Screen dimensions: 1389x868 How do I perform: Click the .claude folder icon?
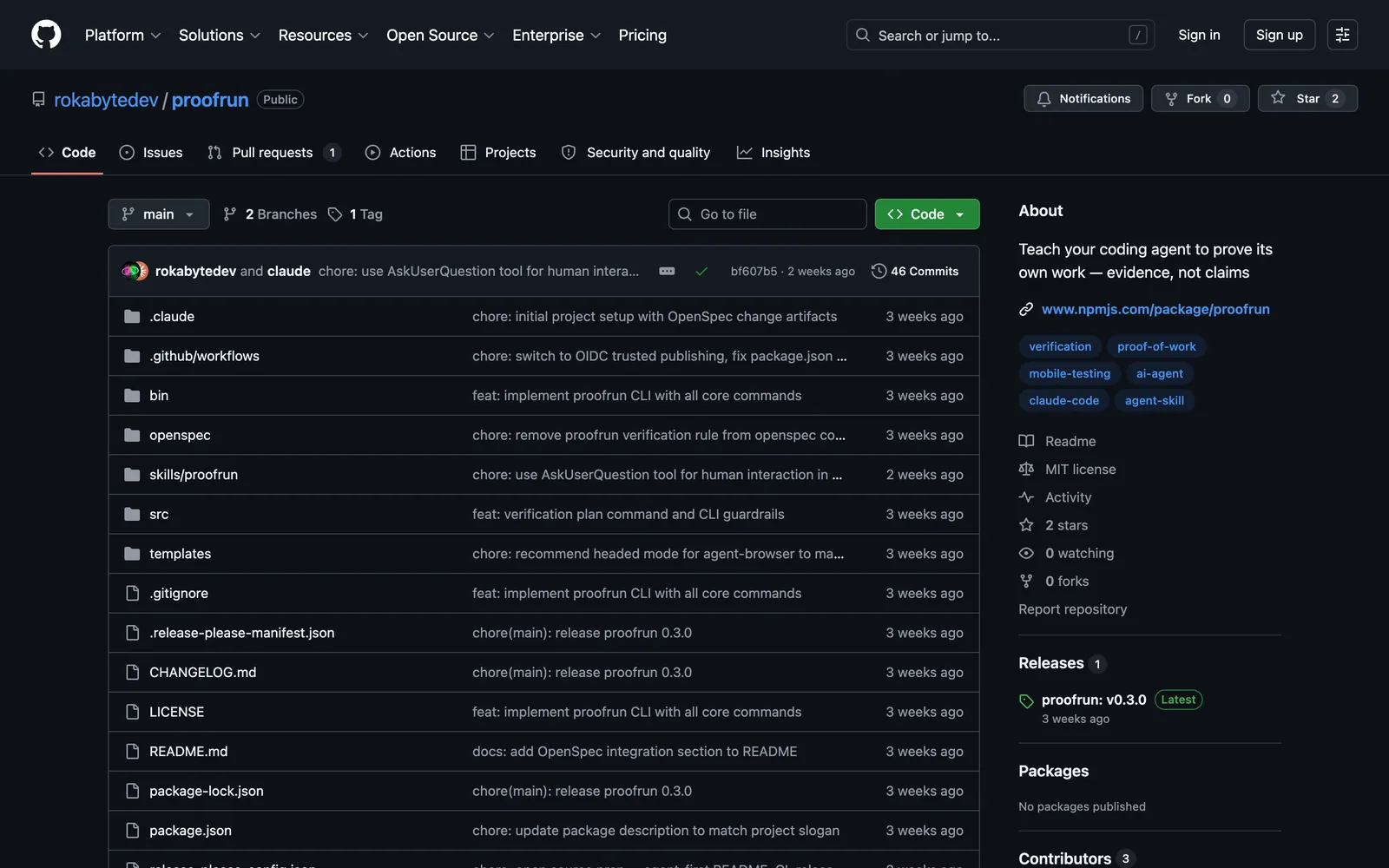tap(132, 317)
